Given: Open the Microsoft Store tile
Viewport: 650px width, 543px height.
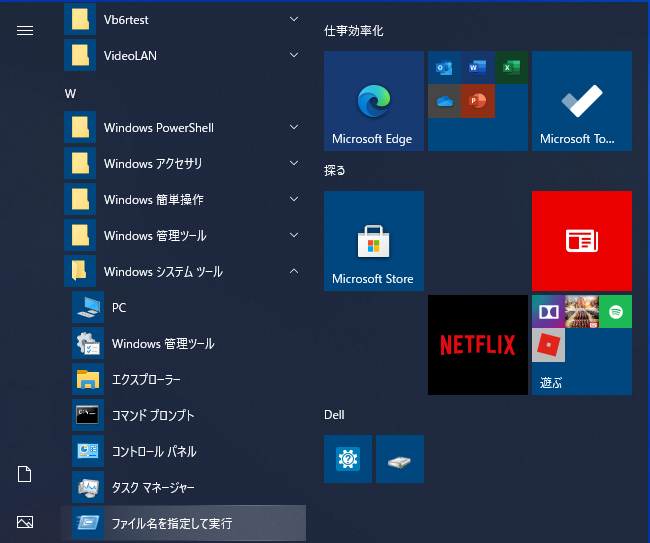Looking at the screenshot, I should point(374,241).
